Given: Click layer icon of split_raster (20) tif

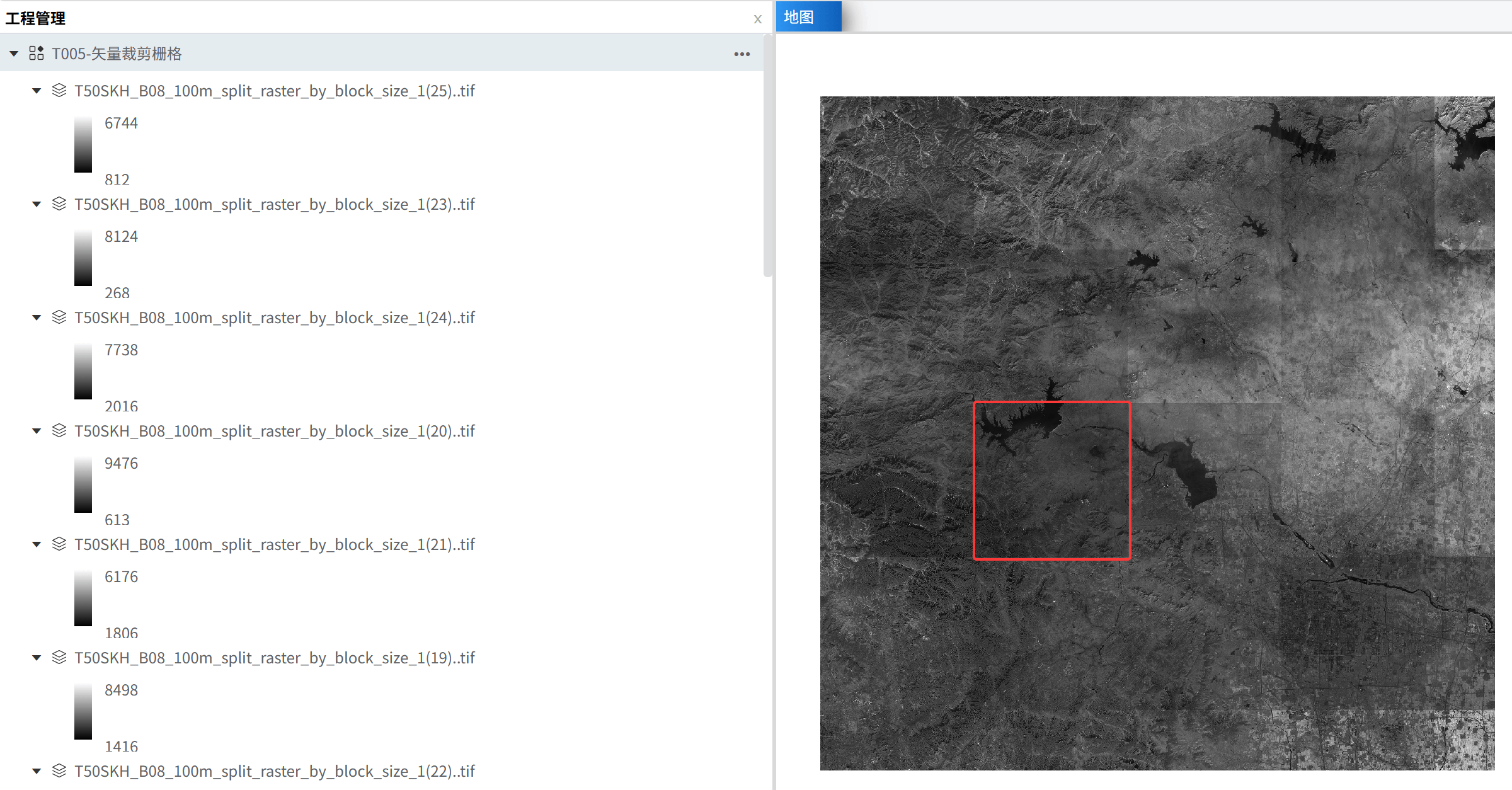Looking at the screenshot, I should (x=59, y=431).
